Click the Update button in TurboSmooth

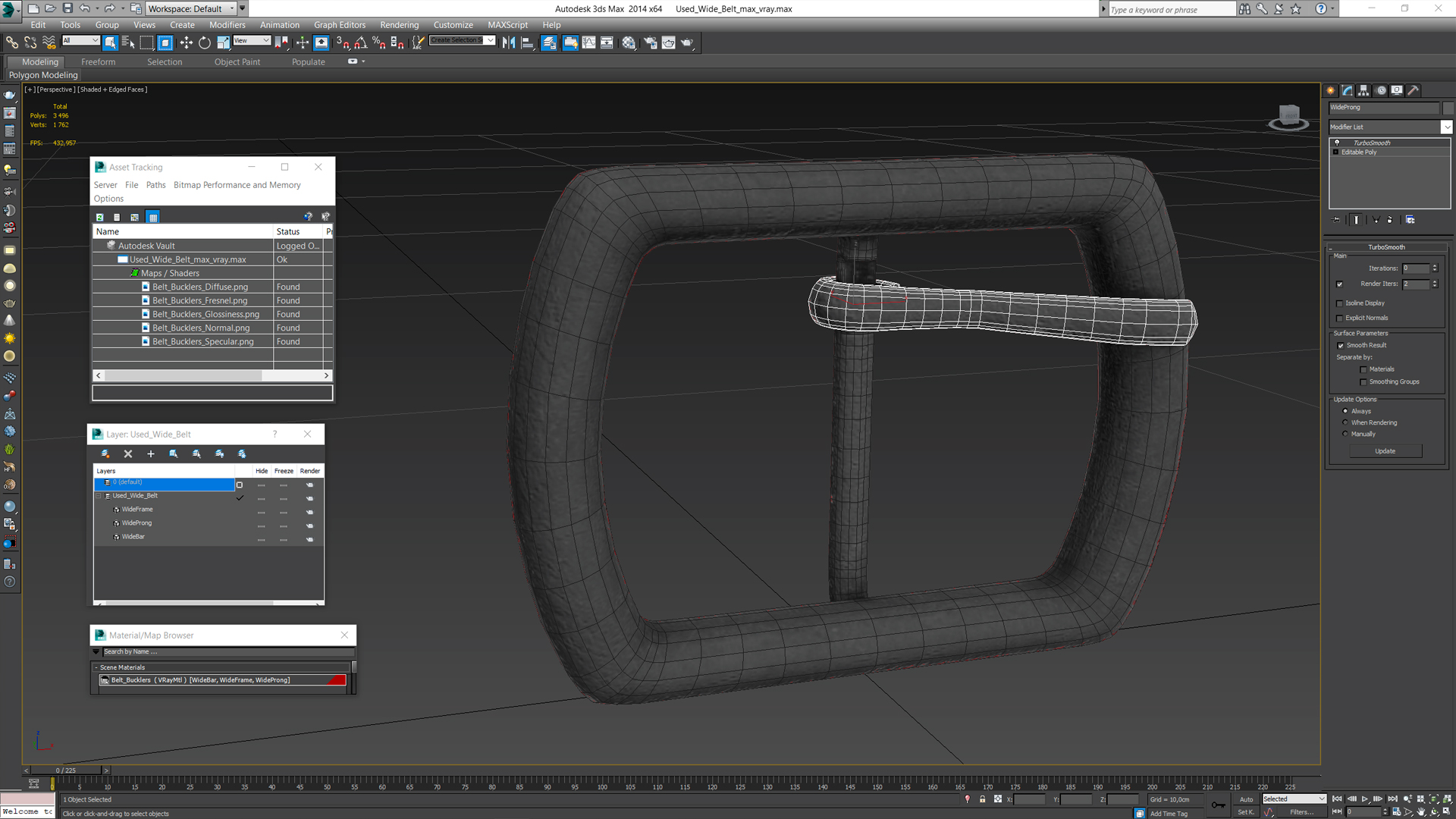click(1385, 451)
